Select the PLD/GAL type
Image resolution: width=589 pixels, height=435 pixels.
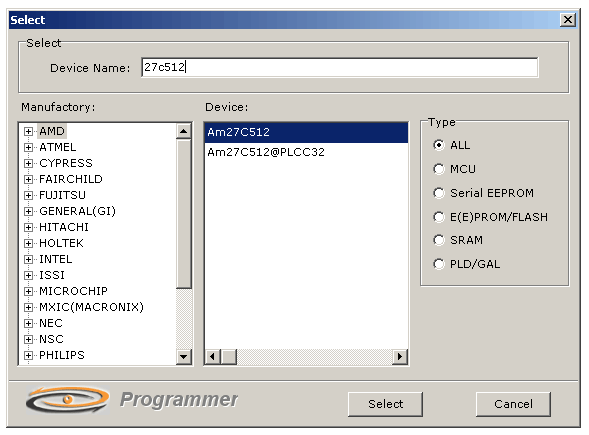point(438,264)
